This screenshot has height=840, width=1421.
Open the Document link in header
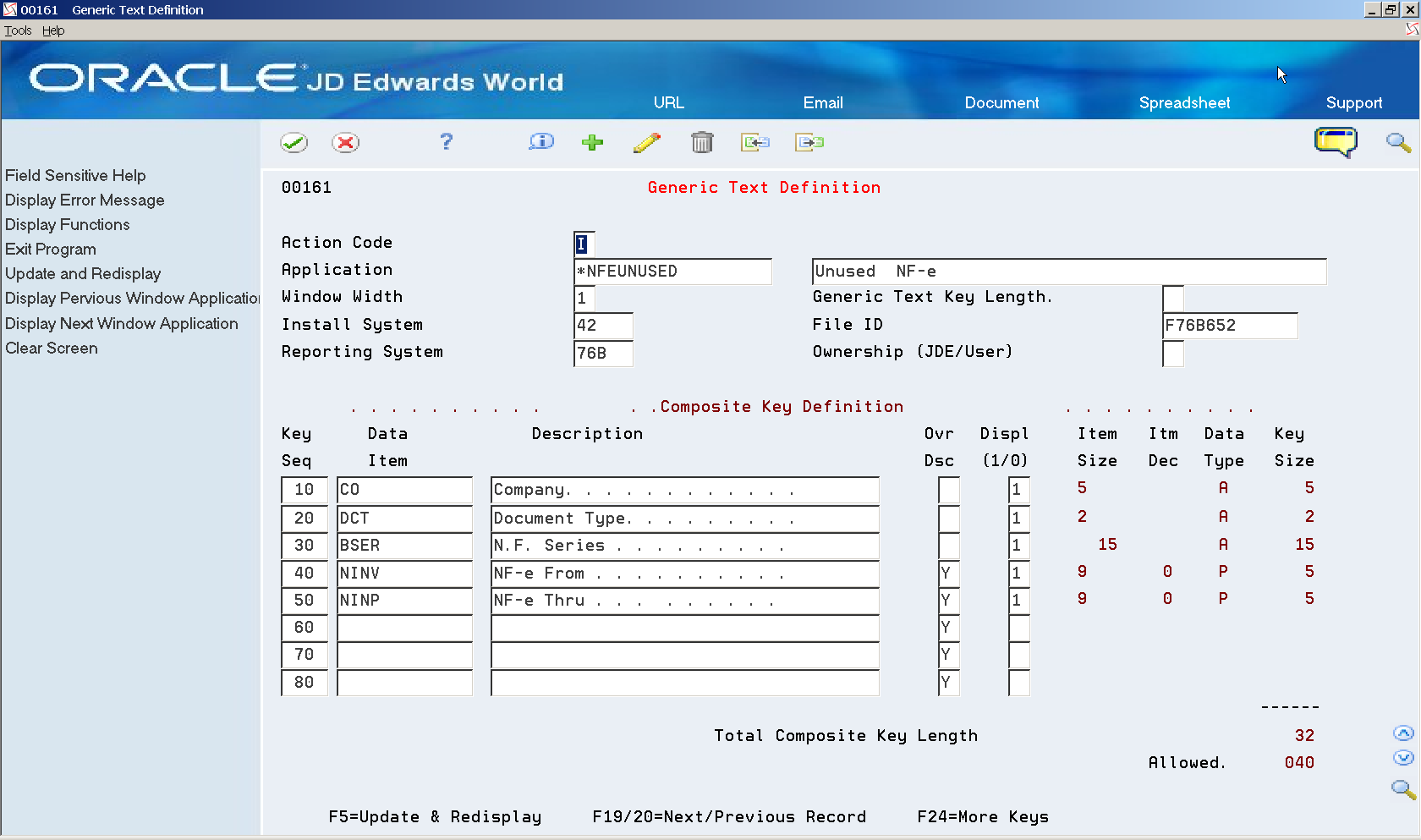(1001, 102)
